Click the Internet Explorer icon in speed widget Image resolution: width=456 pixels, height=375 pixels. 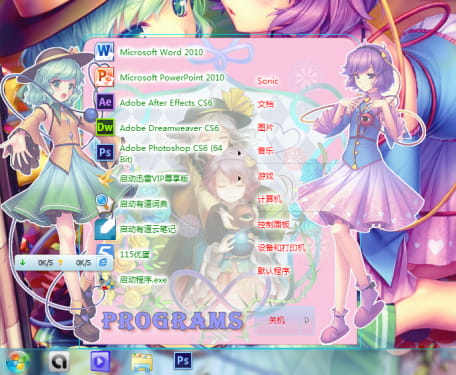pyautogui.click(x=103, y=262)
